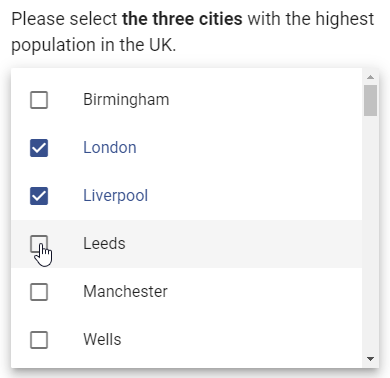Uncheck the London checkbox
The width and height of the screenshot is (390, 378).
point(39,148)
